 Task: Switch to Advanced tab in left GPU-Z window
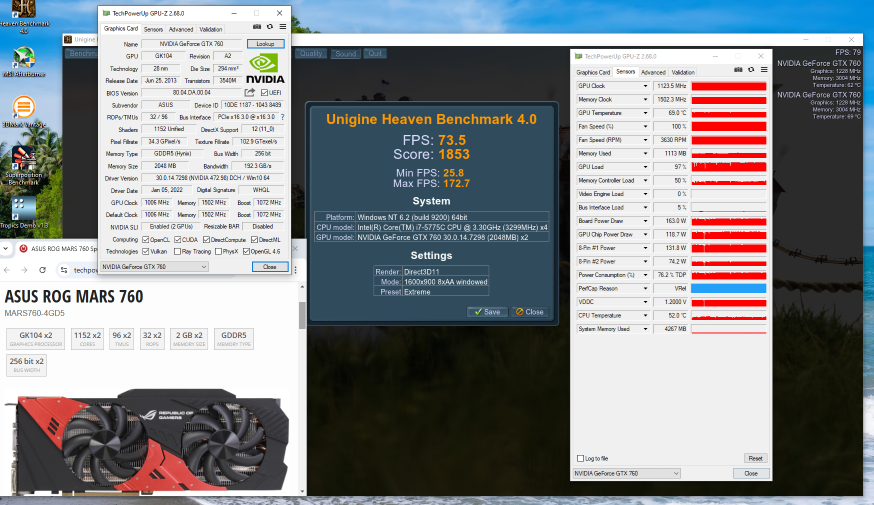181,29
